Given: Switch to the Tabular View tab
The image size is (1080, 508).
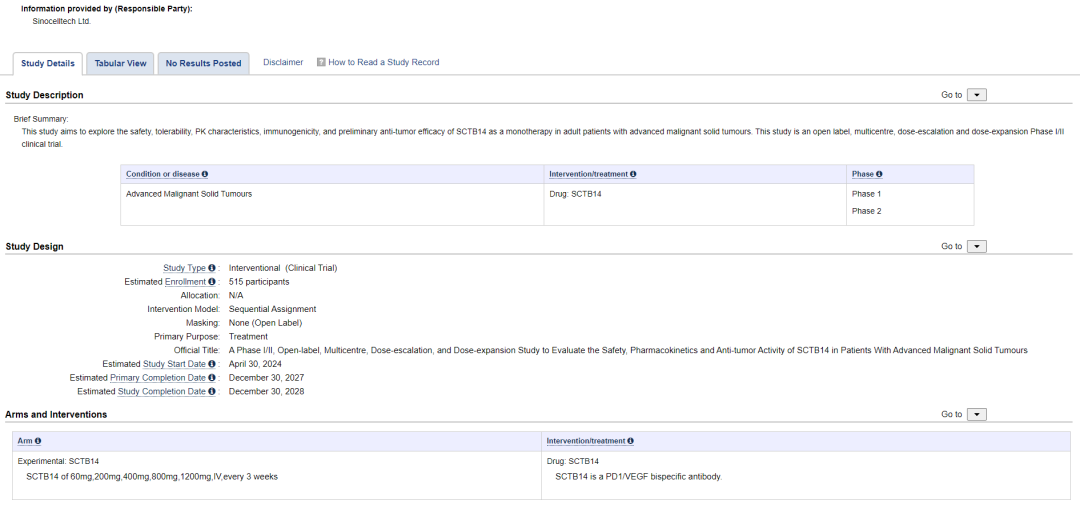Looking at the screenshot, I should tap(120, 63).
